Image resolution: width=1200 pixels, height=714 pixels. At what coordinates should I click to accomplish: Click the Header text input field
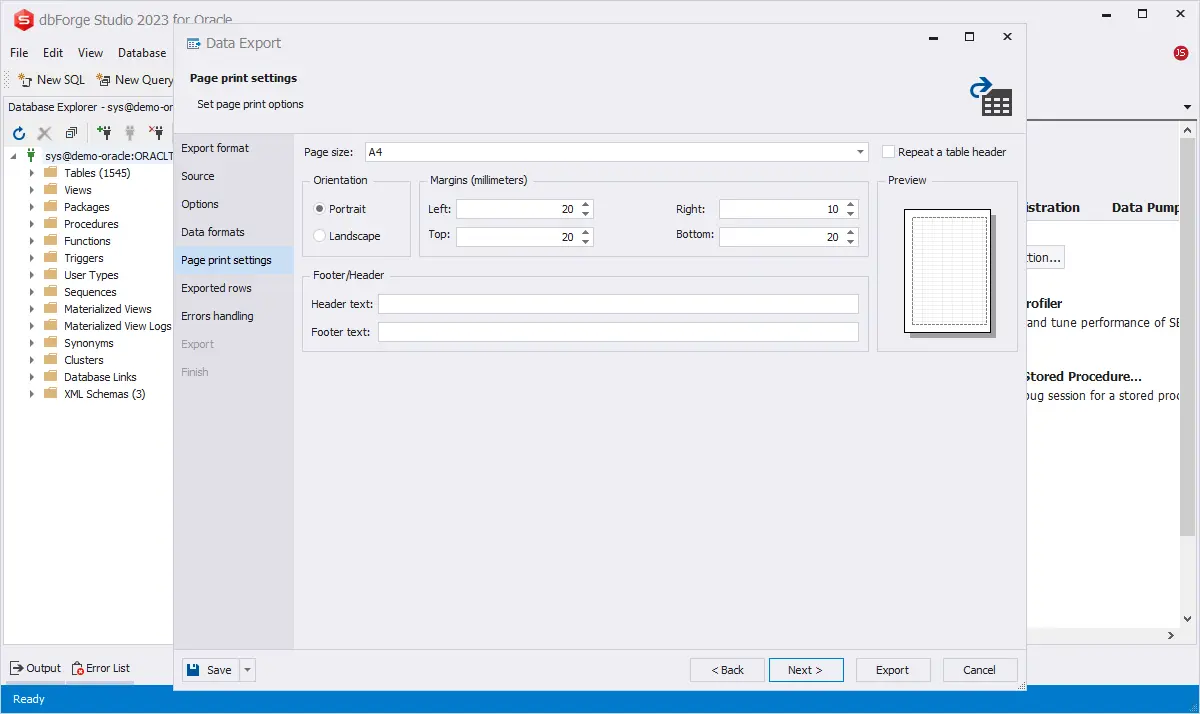[617, 304]
